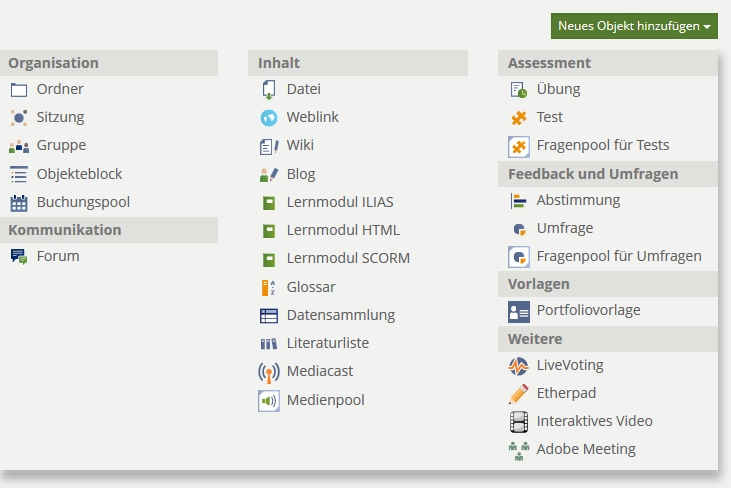Add a new Test object
This screenshot has width=731, height=488.
[549, 117]
